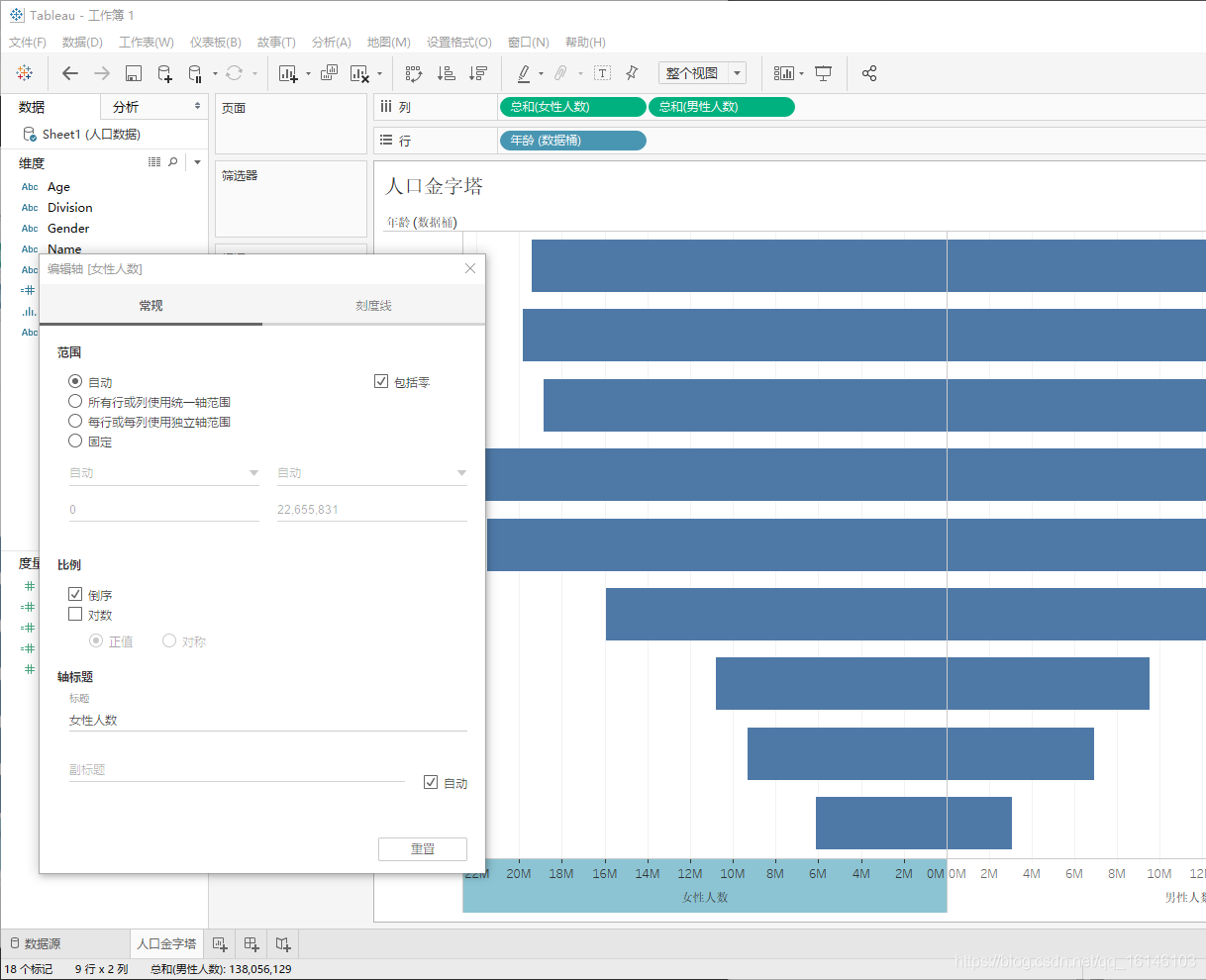This screenshot has height=980, width=1206.
Task: Sort descending via the toolbar
Action: pos(478,73)
